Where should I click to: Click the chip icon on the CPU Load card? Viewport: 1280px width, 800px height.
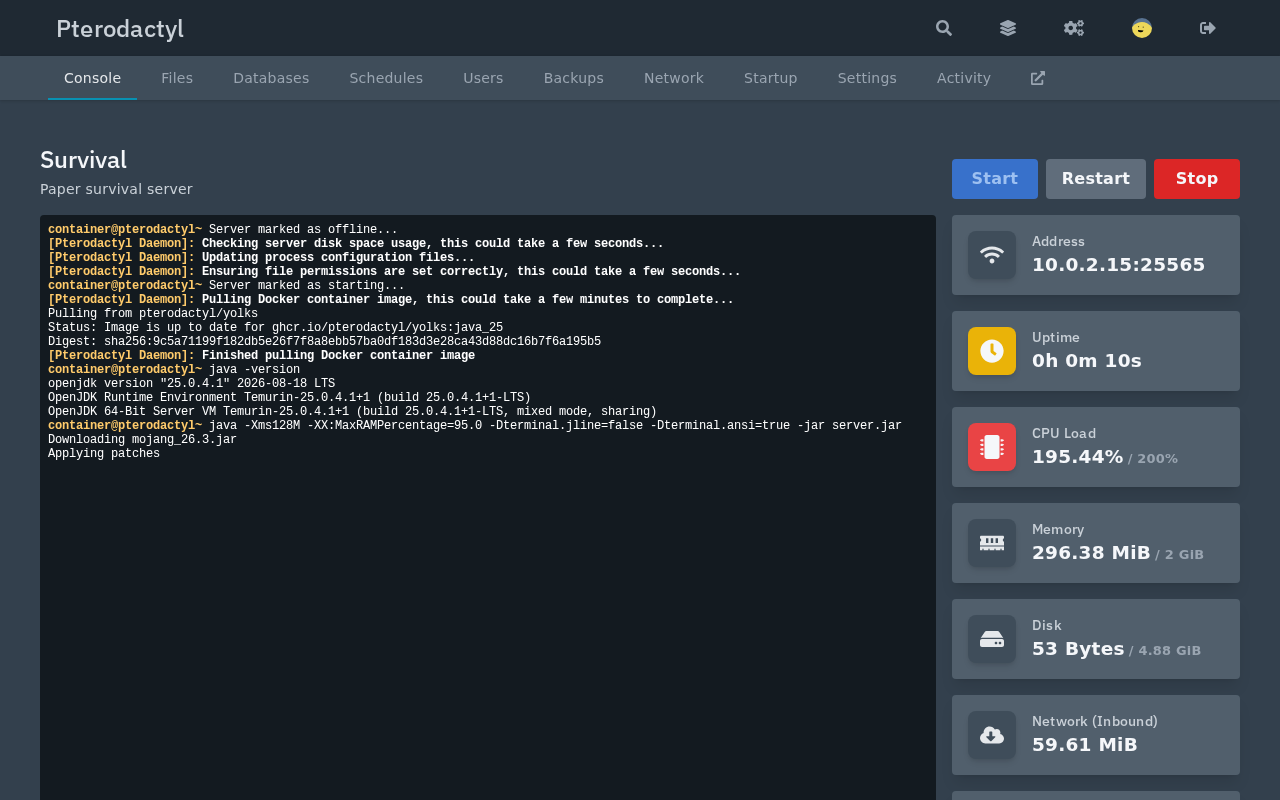(992, 447)
